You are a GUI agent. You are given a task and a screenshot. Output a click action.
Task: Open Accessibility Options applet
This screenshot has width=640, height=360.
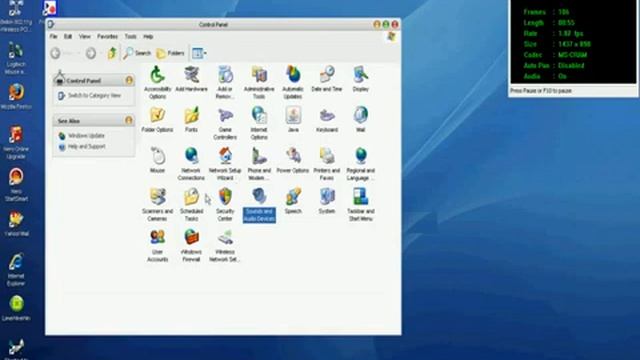pyautogui.click(x=157, y=82)
